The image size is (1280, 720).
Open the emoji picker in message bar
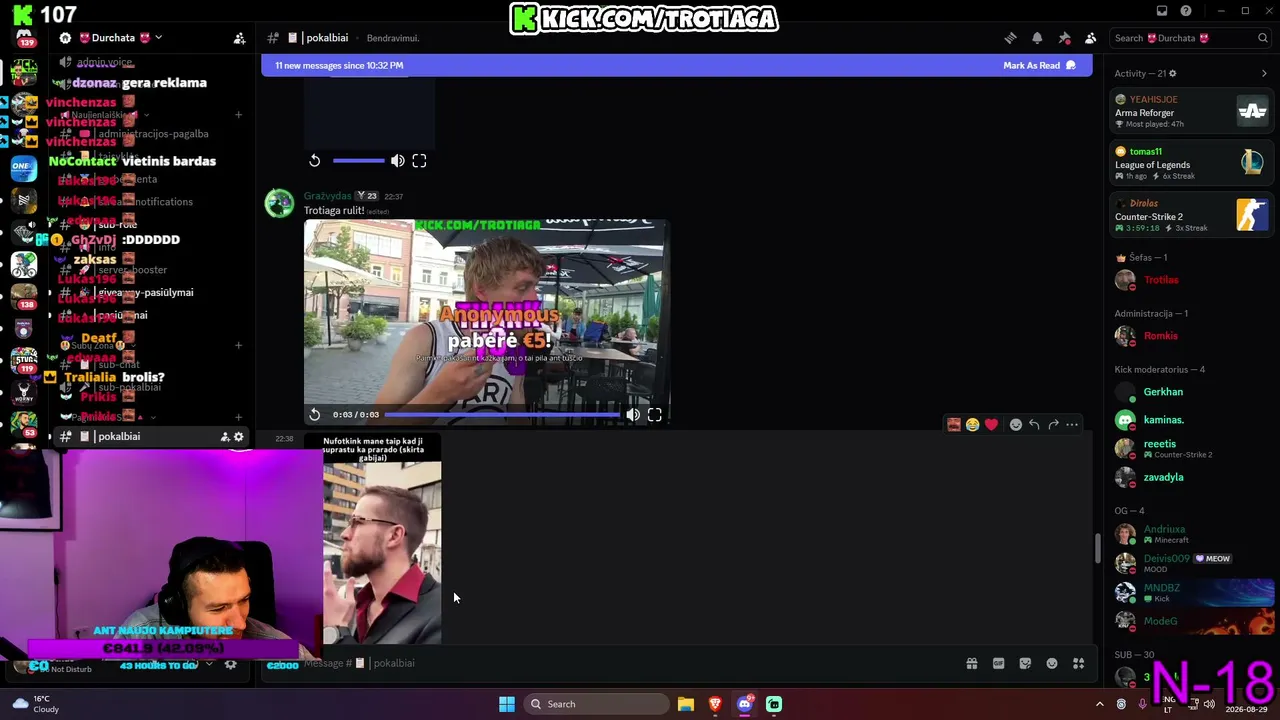(x=1051, y=663)
